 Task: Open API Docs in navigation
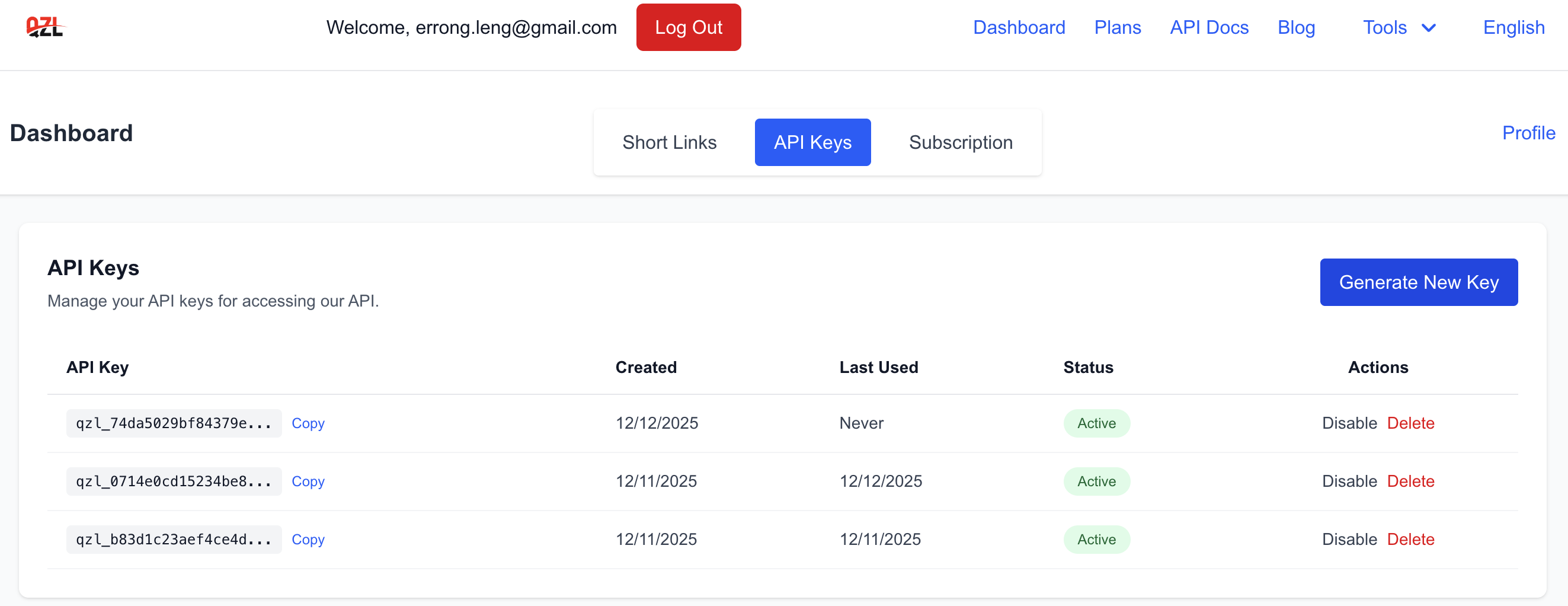pos(1208,27)
